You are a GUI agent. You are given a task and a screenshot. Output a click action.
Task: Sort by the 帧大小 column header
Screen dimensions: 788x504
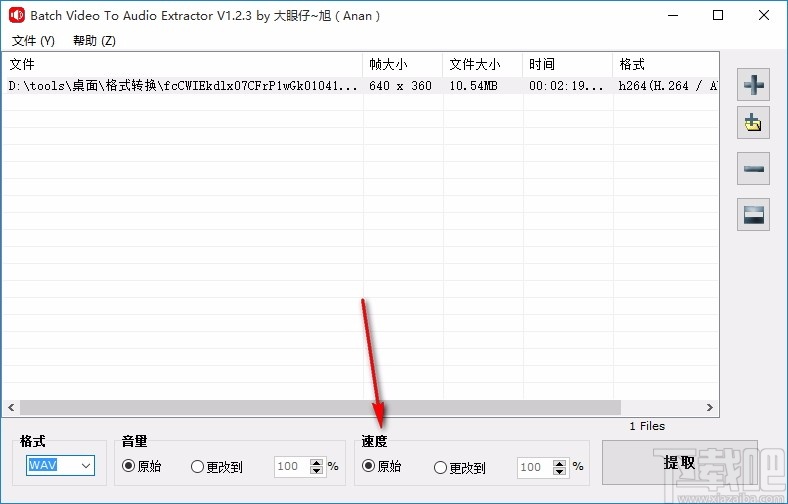point(403,64)
